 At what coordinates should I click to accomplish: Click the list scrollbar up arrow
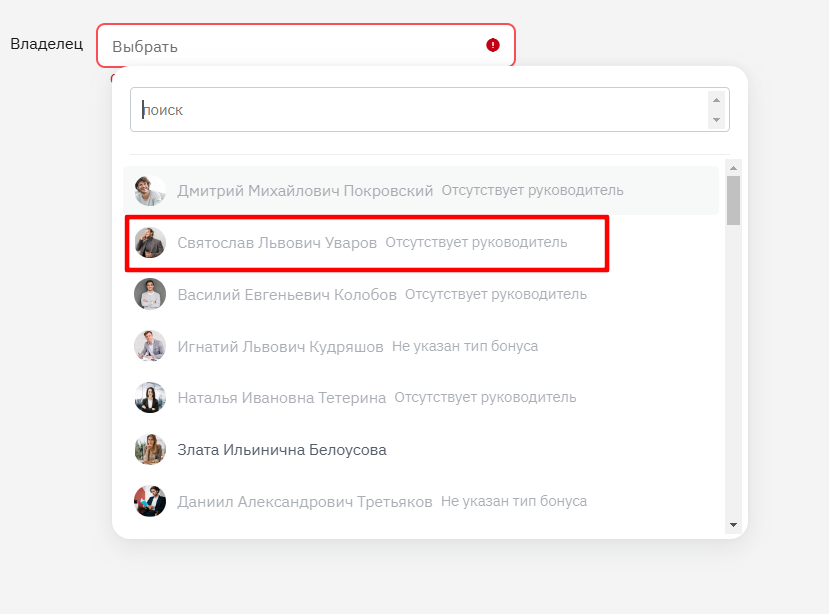pyautogui.click(x=733, y=168)
